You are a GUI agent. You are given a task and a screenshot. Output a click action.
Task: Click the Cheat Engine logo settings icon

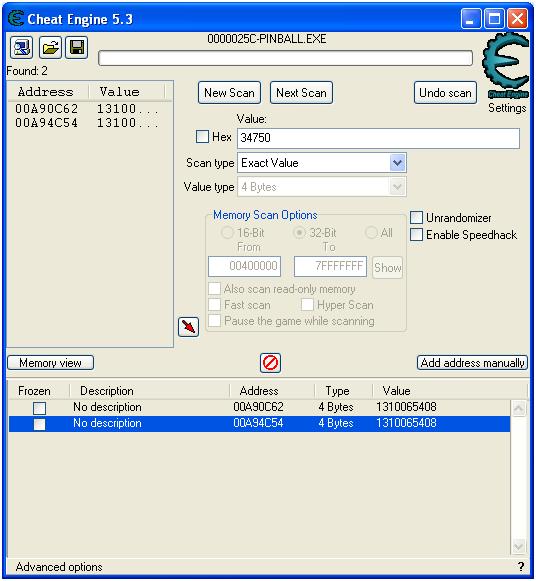click(506, 65)
